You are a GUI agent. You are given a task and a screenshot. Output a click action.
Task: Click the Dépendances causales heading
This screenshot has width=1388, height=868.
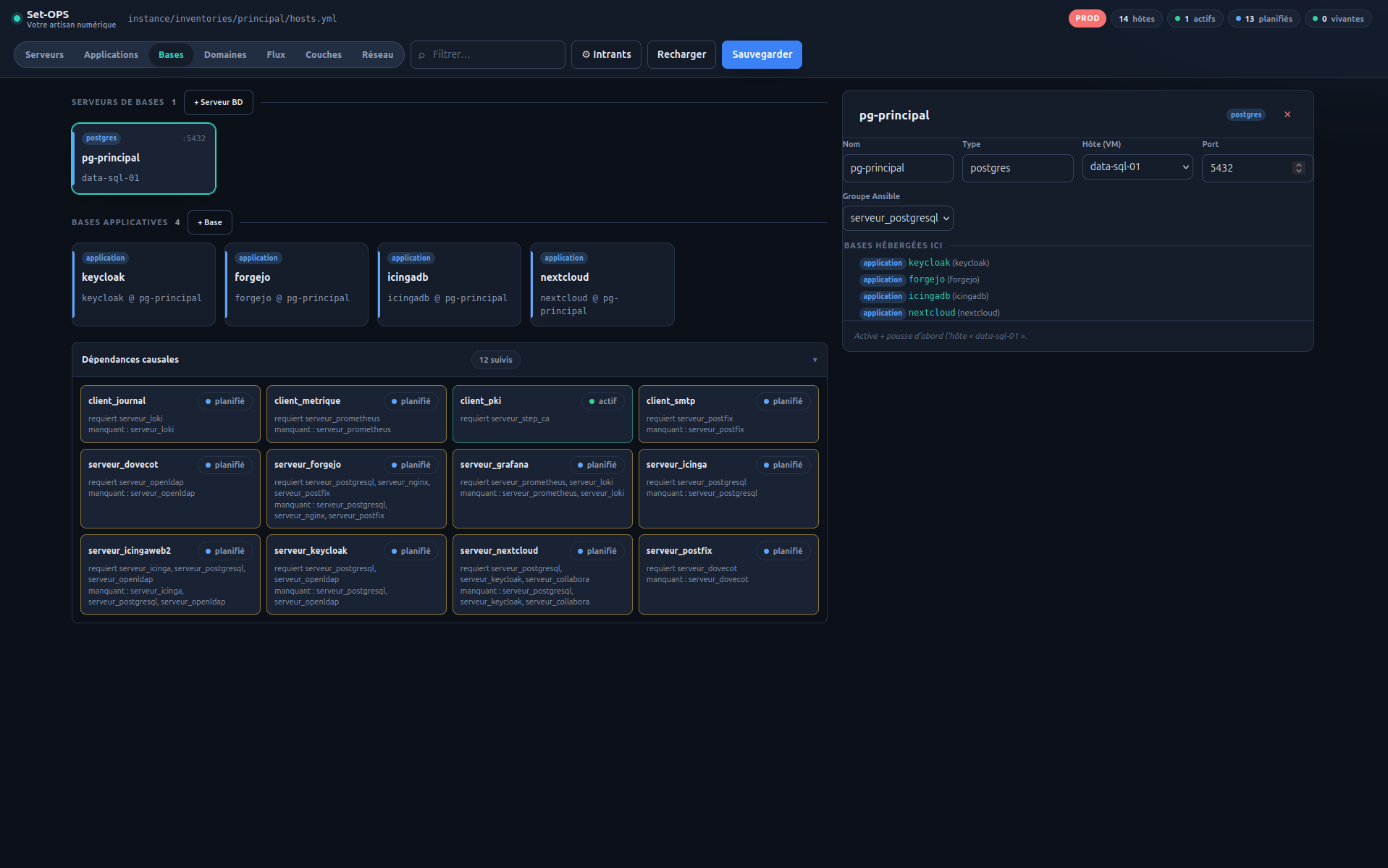pos(130,360)
